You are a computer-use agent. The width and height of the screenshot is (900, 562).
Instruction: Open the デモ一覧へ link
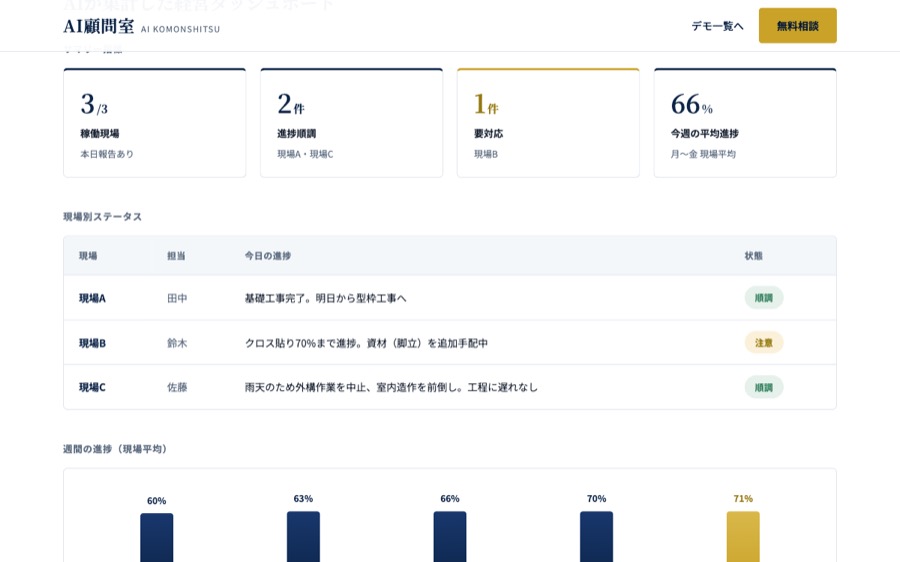click(x=717, y=26)
